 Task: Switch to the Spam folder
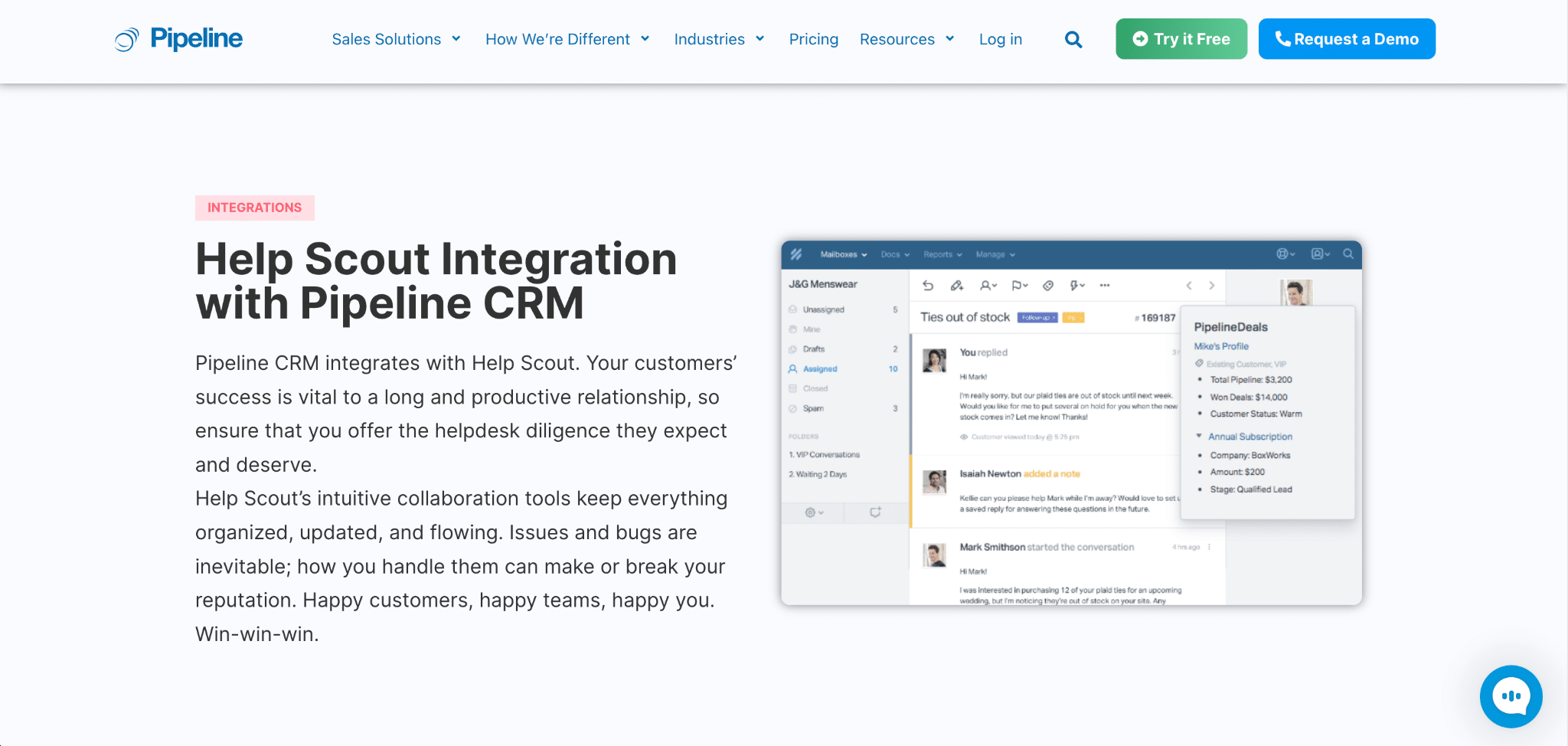[813, 408]
